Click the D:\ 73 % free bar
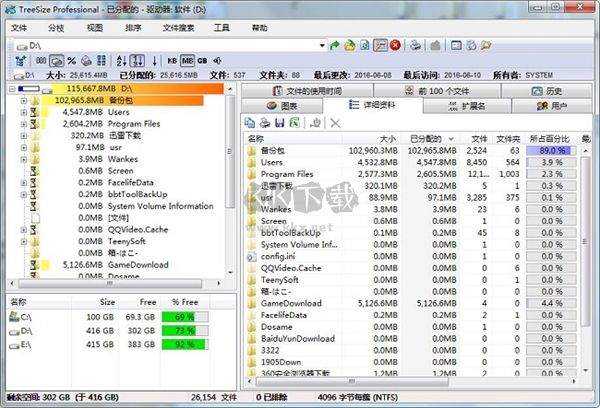Viewport: 600px width, 408px height. pos(185,331)
